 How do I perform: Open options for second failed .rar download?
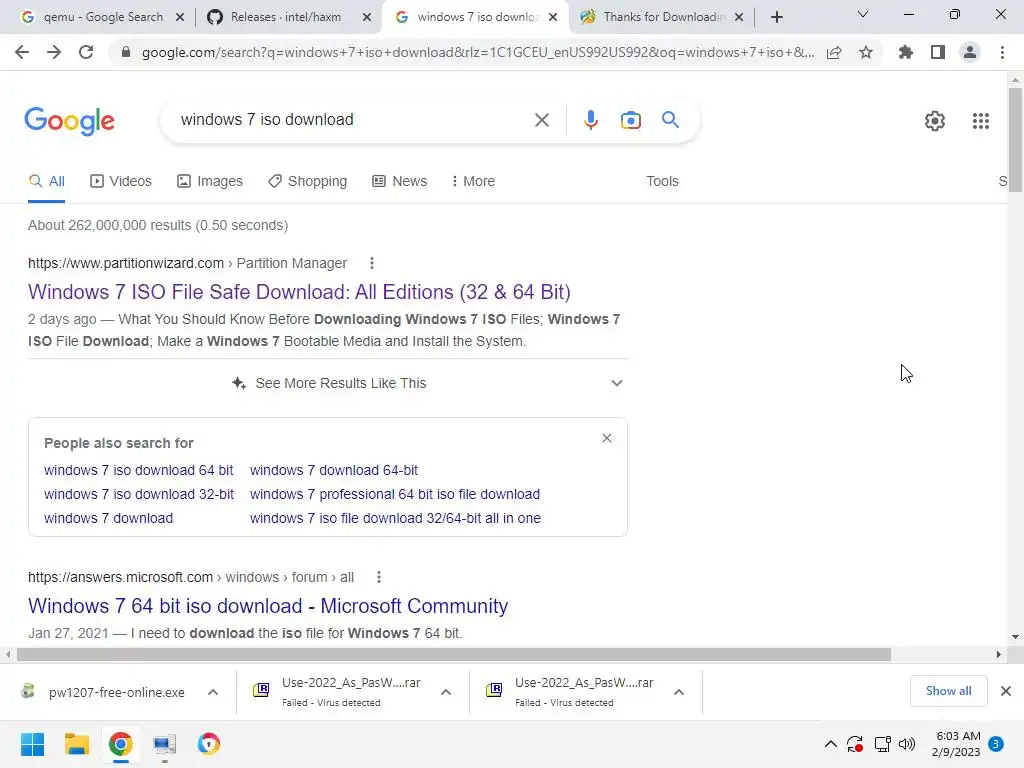679,692
